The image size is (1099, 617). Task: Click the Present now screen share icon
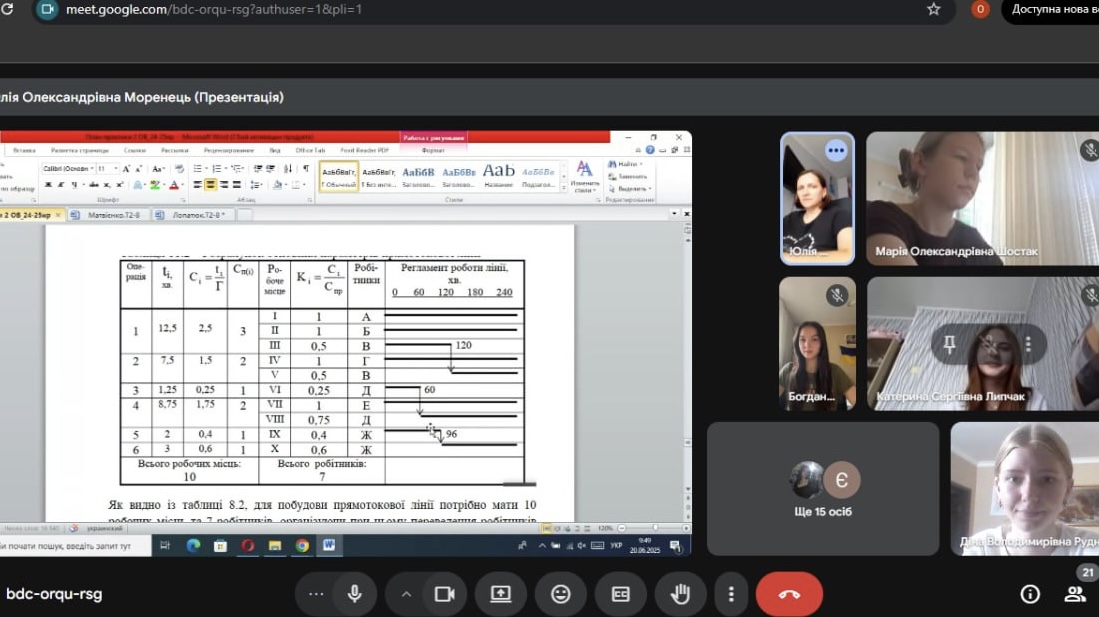[x=501, y=594]
